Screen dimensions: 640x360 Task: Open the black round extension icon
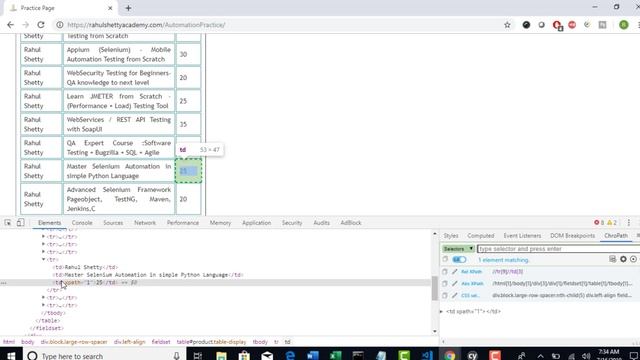point(527,25)
